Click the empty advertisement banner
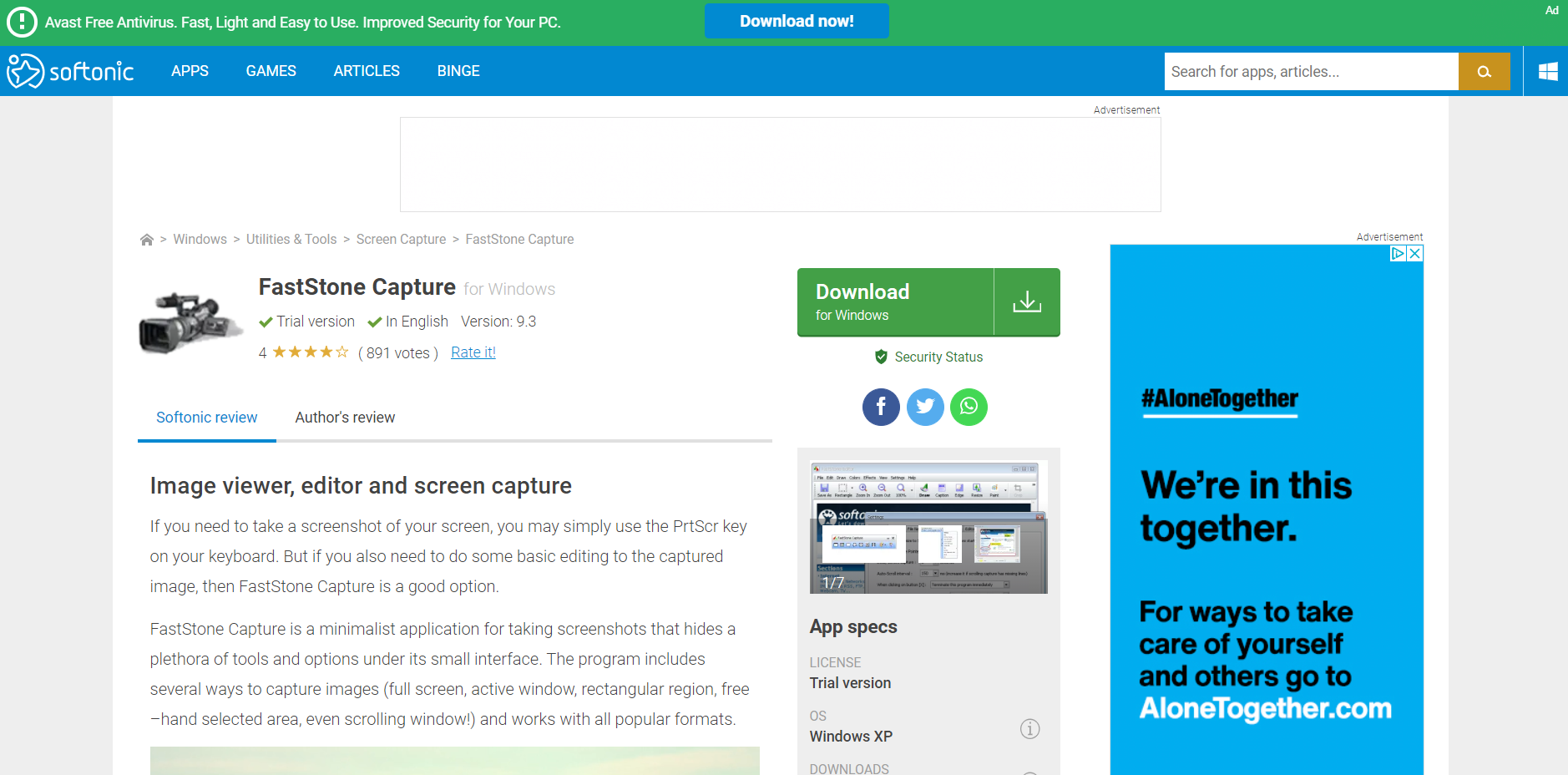 [781, 165]
